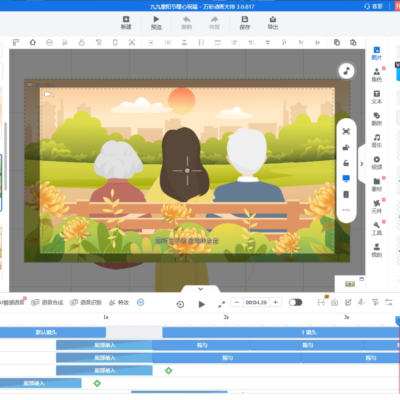Click the filter funnel icon in timeline toolbar
This screenshot has height=400, width=400.
(x=375, y=302)
